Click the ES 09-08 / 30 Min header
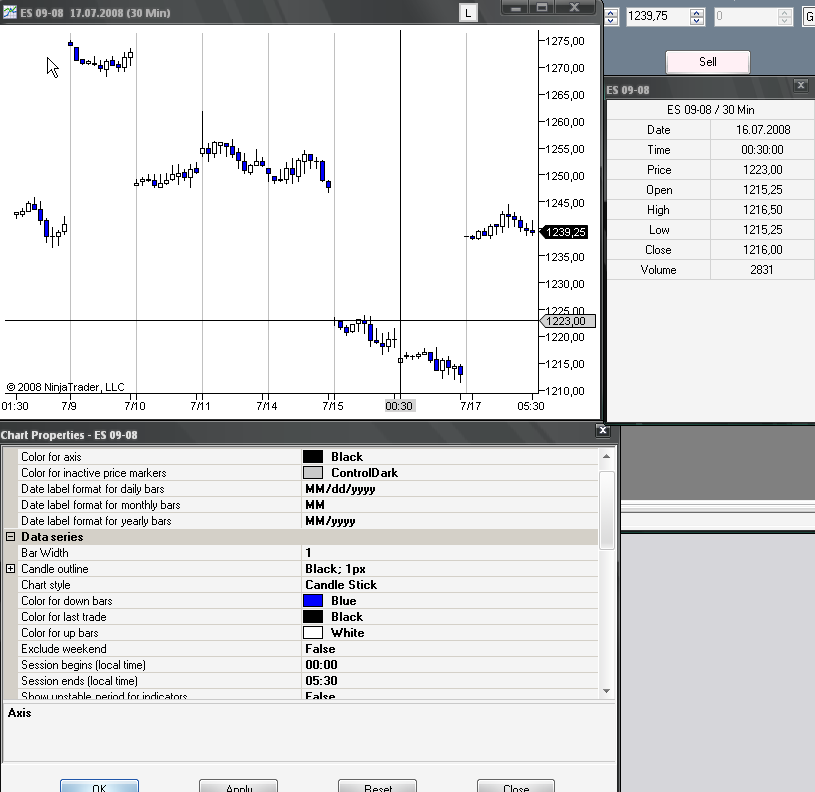Viewport: 815px width, 792px height. pyautogui.click(x=710, y=110)
